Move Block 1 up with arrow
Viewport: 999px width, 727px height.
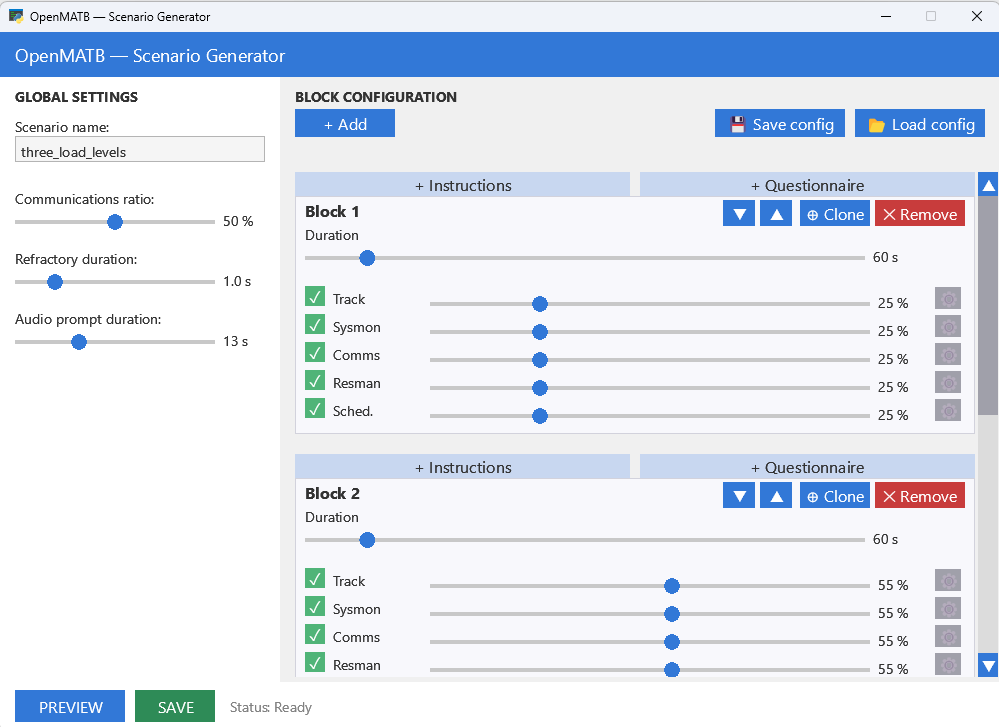(x=776, y=213)
